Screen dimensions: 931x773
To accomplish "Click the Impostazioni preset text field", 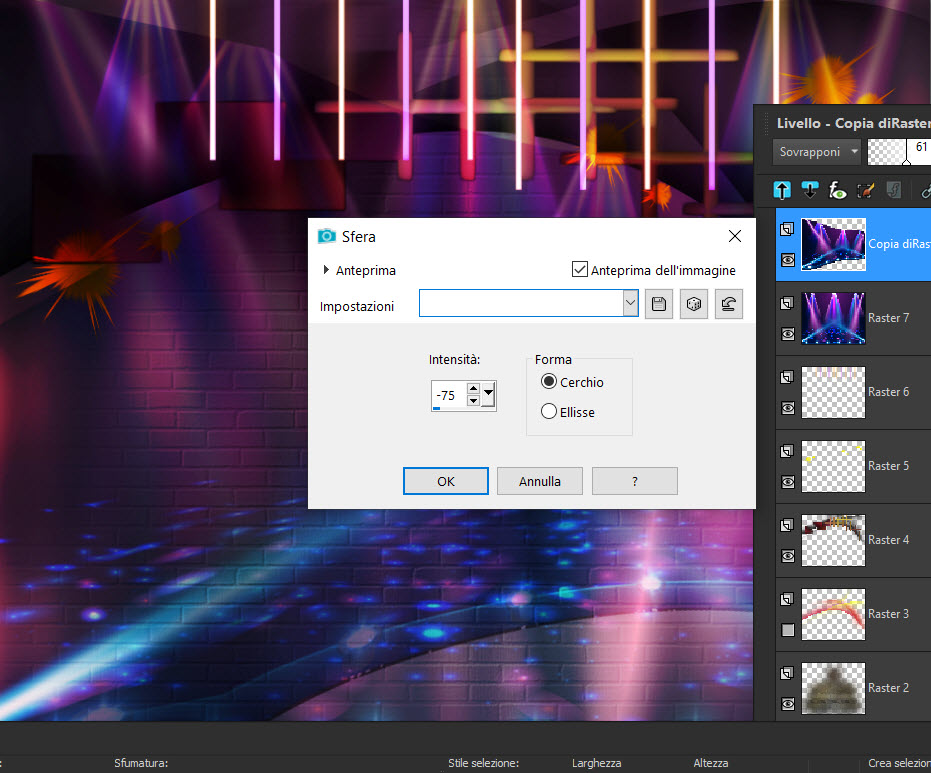I will coord(521,303).
